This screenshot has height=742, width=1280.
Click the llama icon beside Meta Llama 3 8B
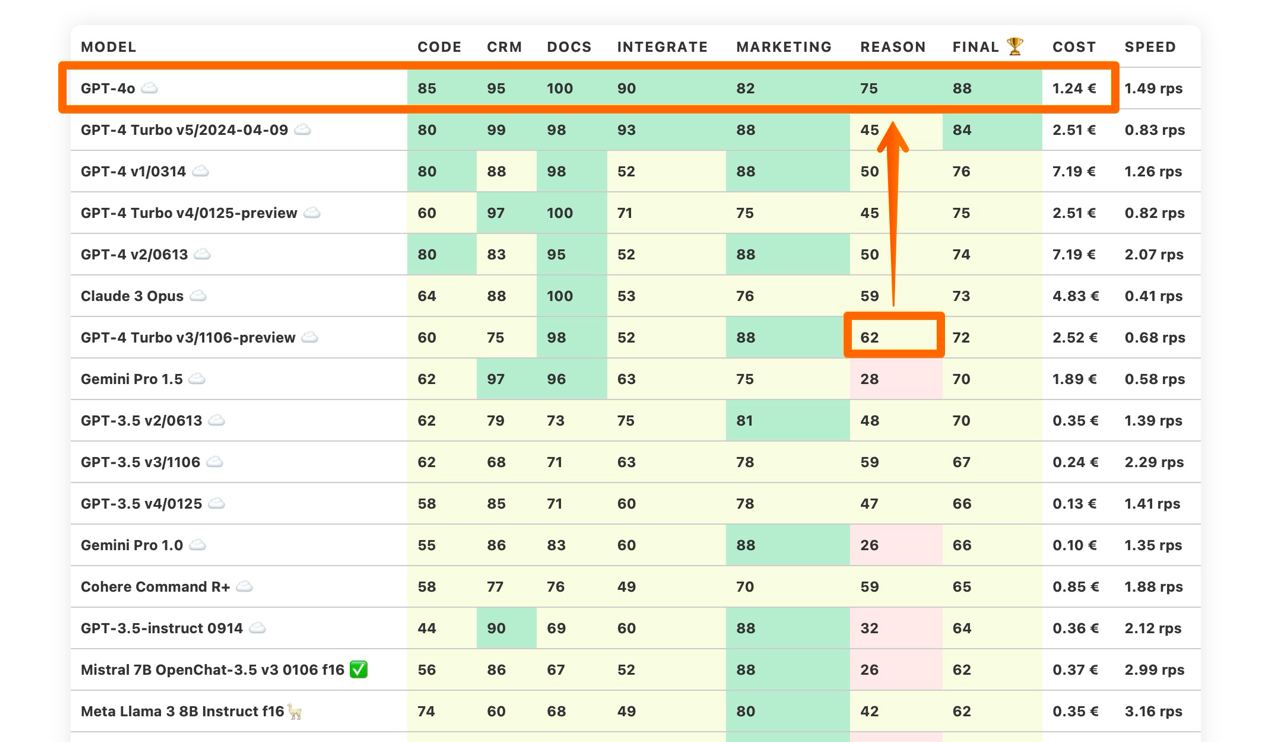click(295, 711)
